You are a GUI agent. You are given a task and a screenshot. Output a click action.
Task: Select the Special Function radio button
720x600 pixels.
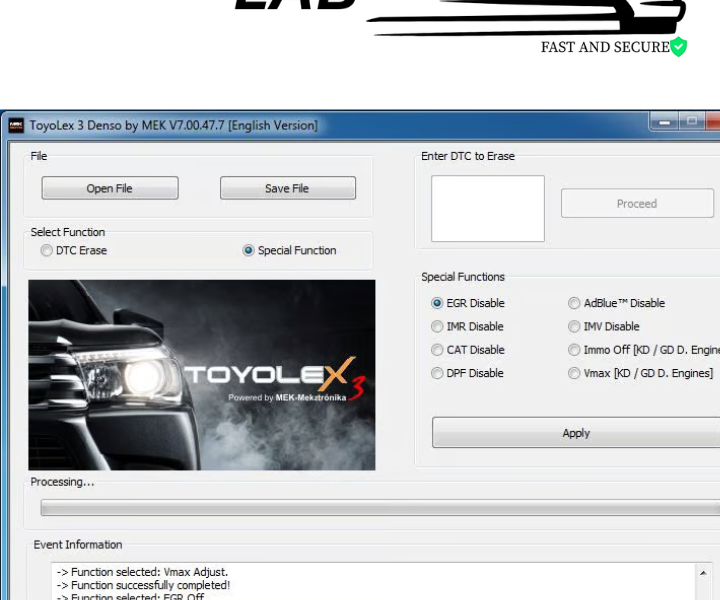pos(249,251)
